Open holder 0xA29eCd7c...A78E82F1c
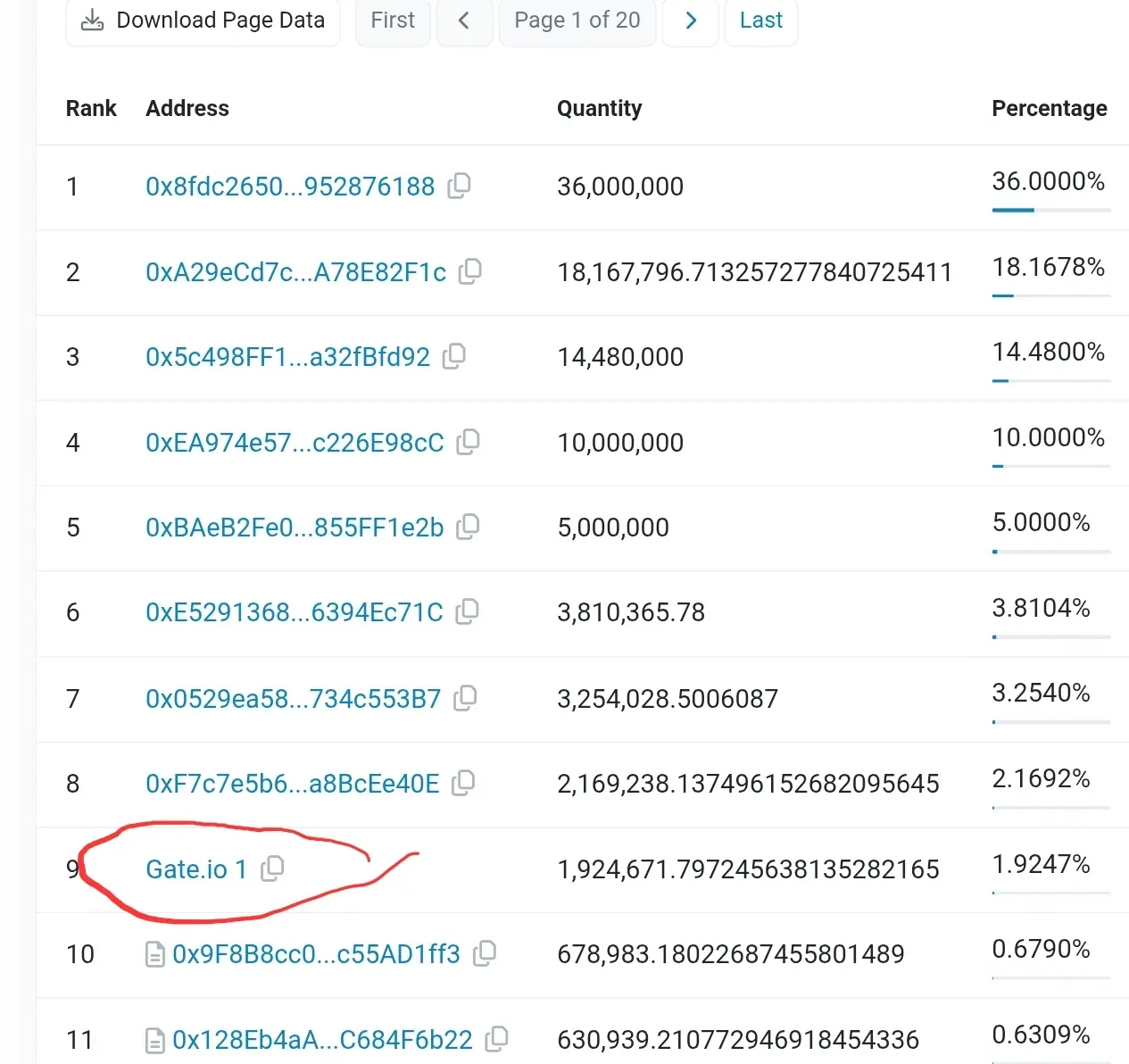 click(295, 272)
